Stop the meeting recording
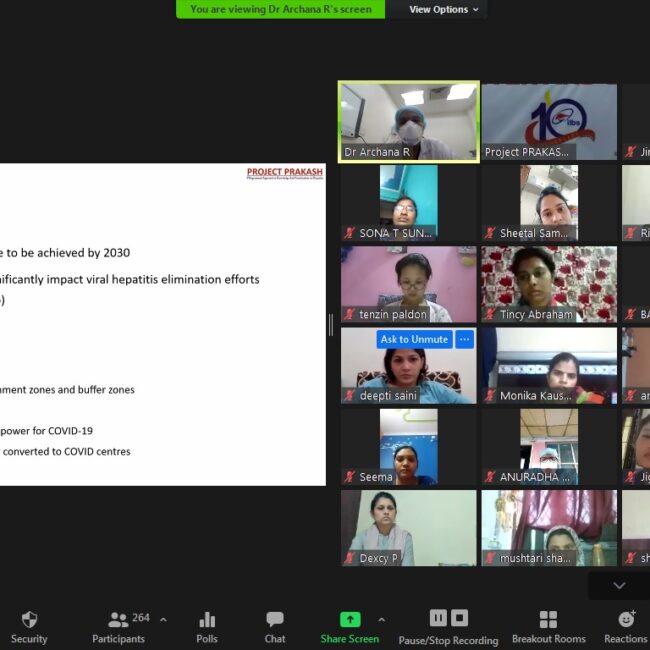 point(459,618)
